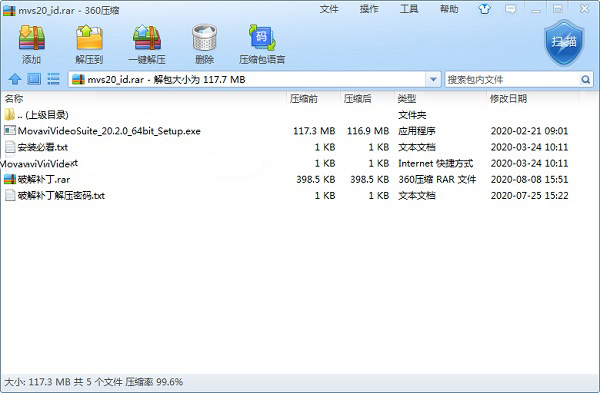
Task: Open the 帮助 menu
Action: [449, 9]
